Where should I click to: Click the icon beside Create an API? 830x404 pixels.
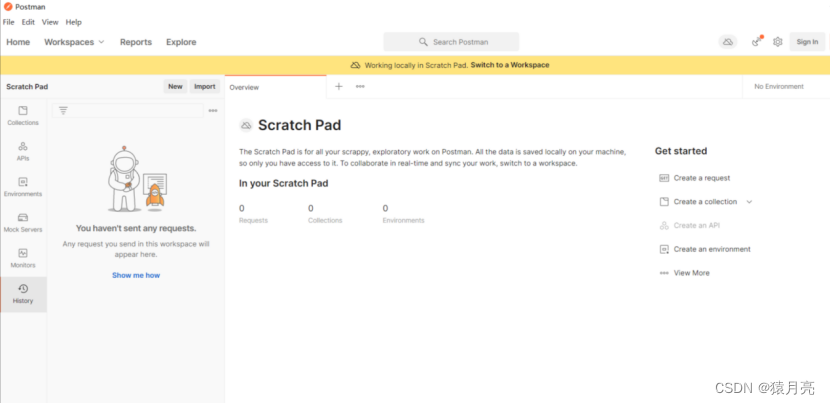point(664,226)
